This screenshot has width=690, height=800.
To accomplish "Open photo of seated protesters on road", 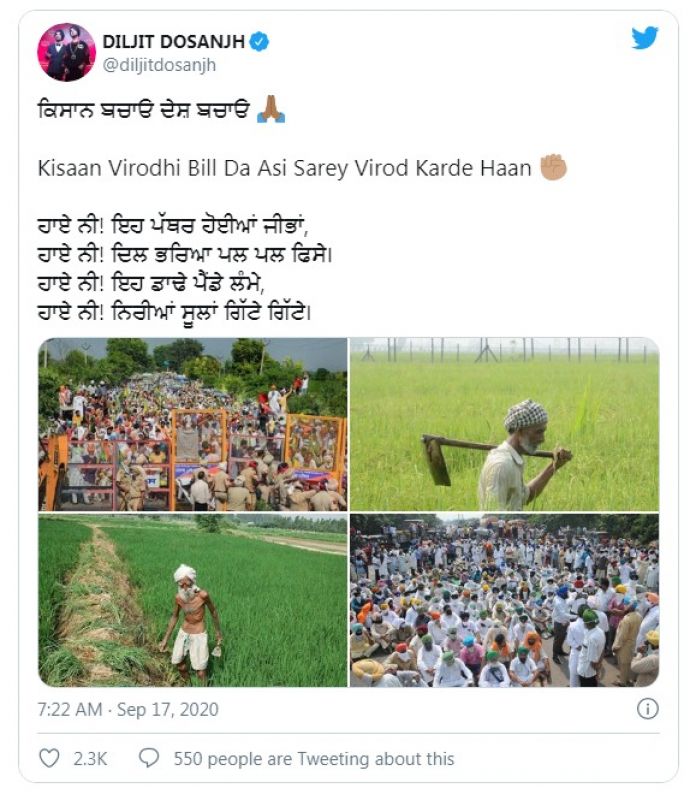I will (x=505, y=601).
